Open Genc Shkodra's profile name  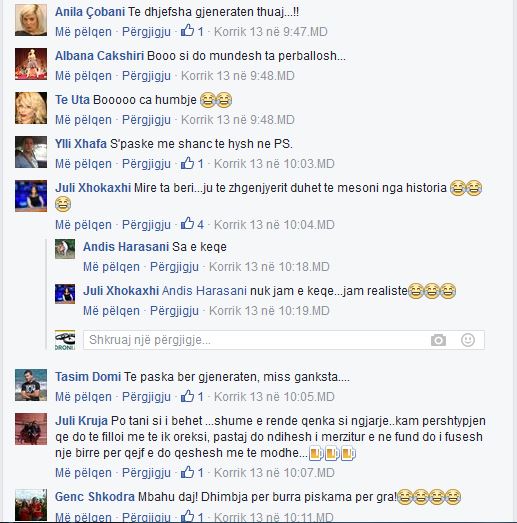coord(95,497)
